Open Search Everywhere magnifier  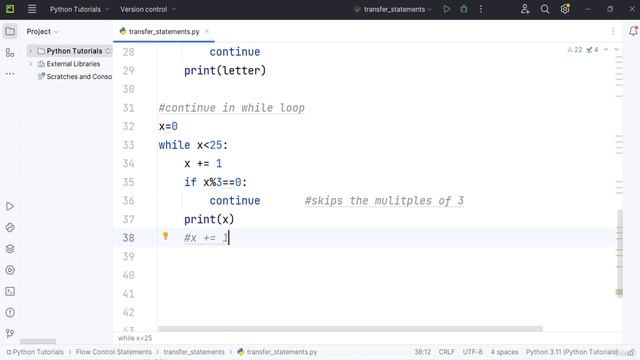545,9
